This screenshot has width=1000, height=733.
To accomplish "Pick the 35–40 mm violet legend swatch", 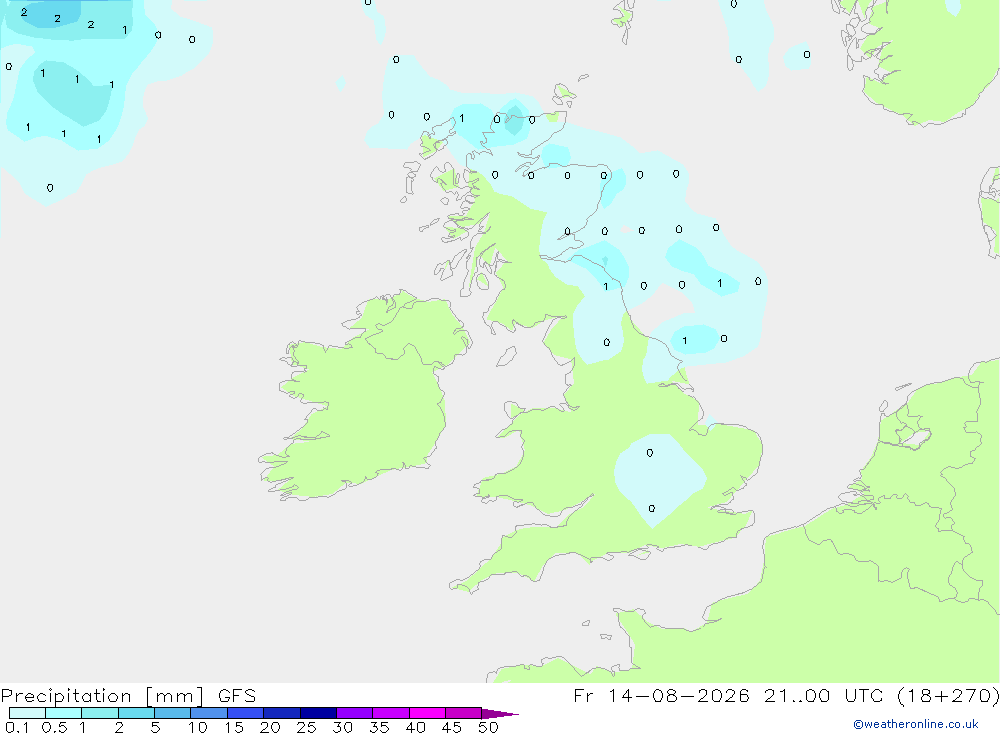I will pyautogui.click(x=391, y=713).
